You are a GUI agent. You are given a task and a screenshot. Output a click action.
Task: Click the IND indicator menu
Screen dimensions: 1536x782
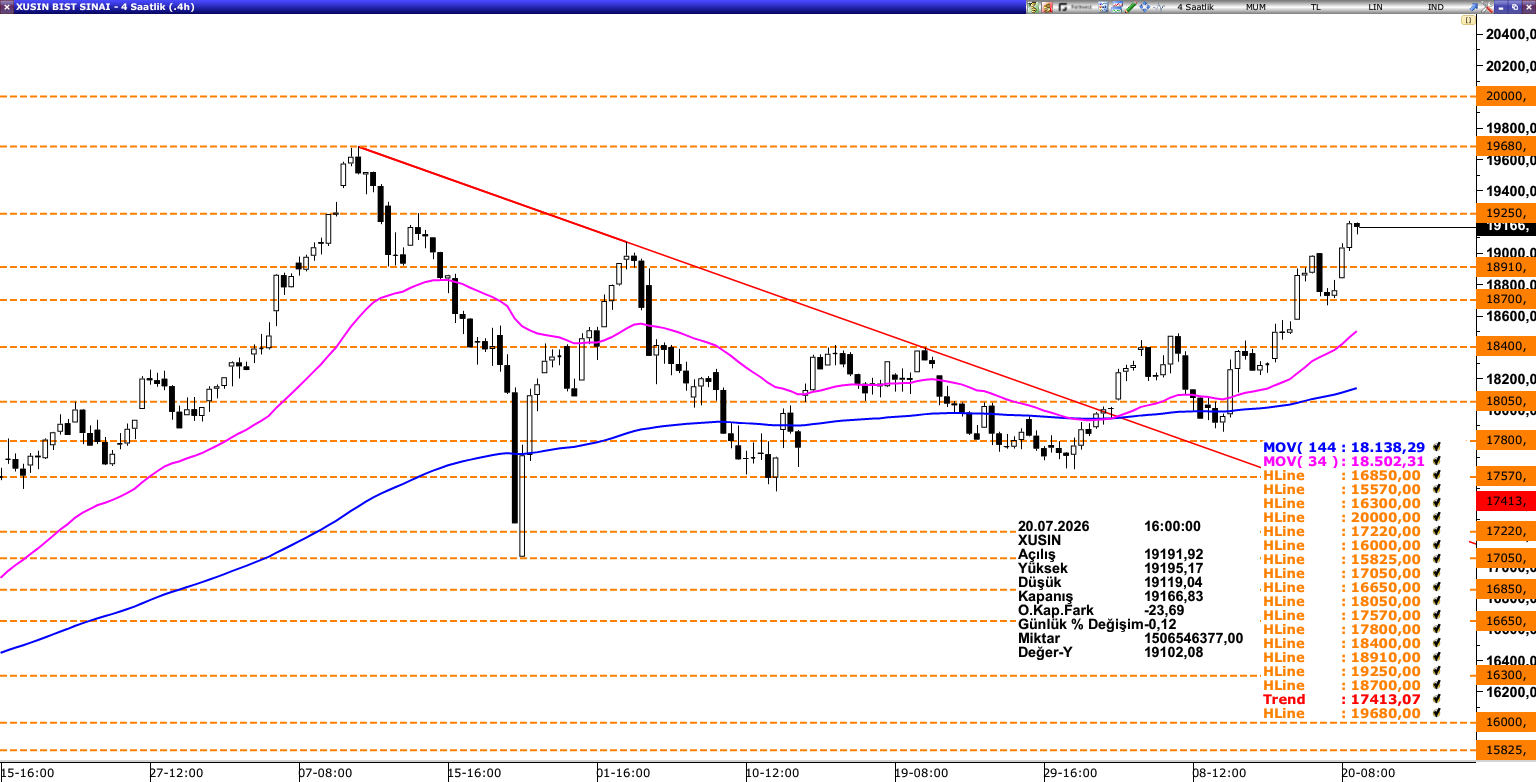[x=1435, y=7]
